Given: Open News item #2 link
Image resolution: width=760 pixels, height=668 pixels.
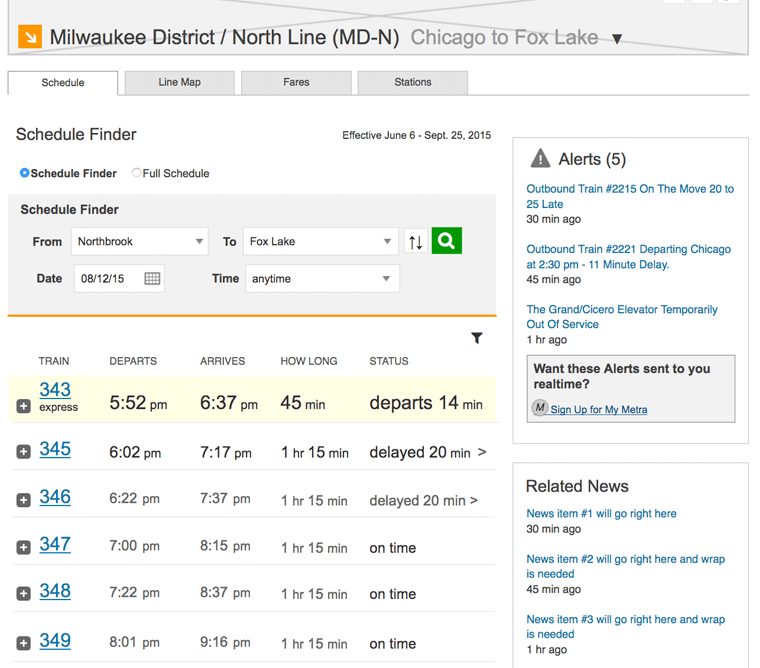Looking at the screenshot, I should 626,567.
